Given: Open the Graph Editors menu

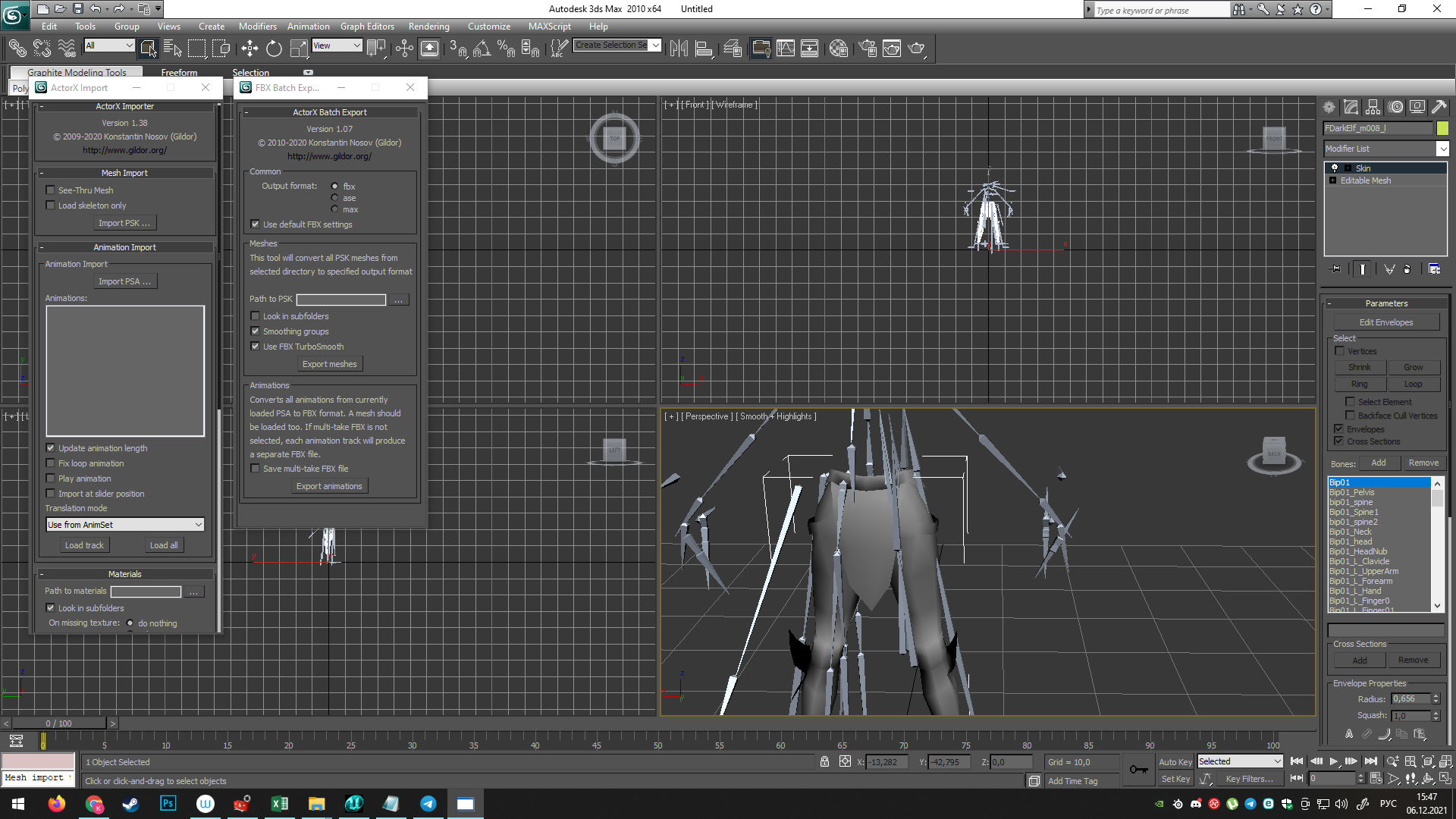Looking at the screenshot, I should pyautogui.click(x=367, y=26).
